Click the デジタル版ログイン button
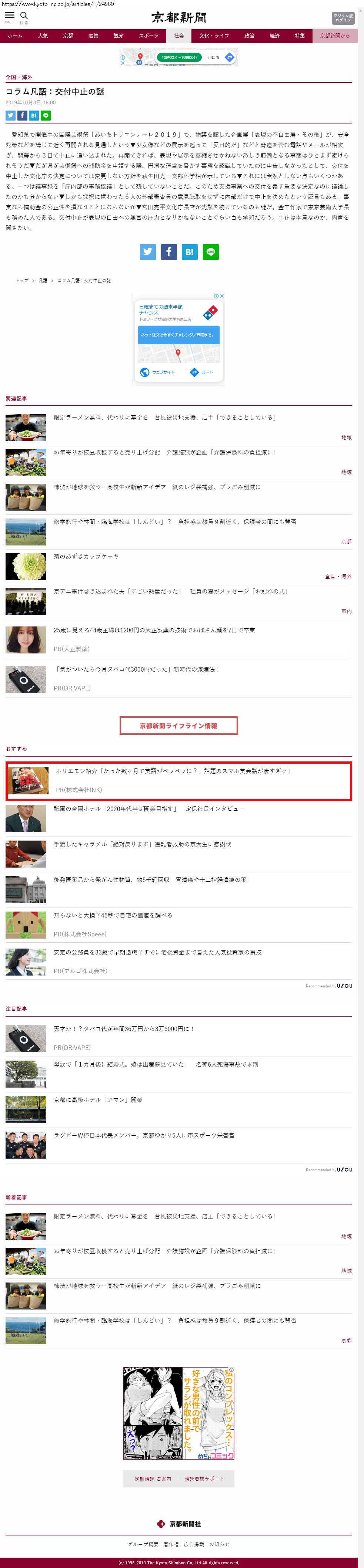364x1568 pixels. pyautogui.click(x=343, y=18)
